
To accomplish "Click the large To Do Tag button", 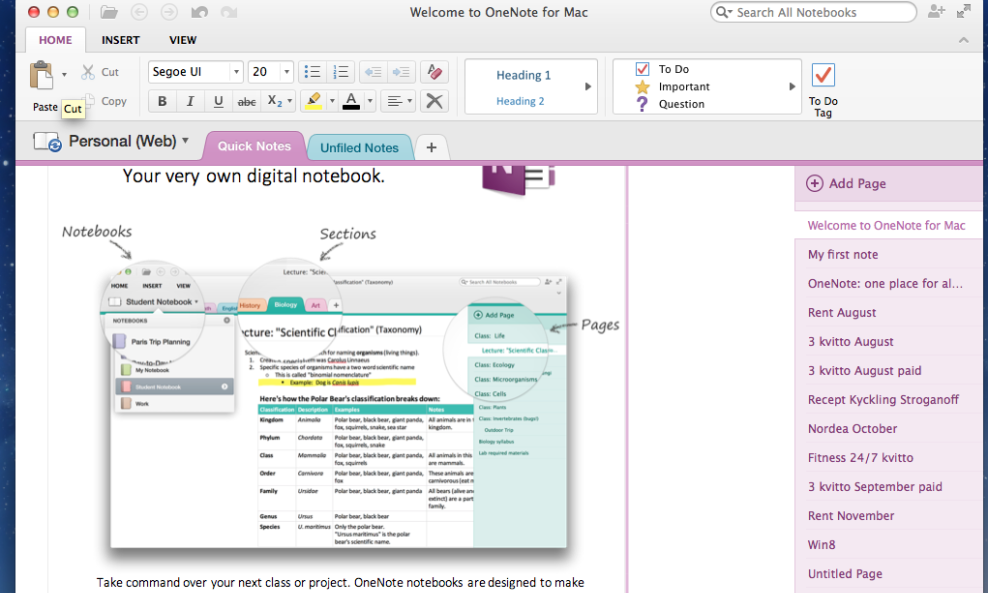I will (x=823, y=89).
